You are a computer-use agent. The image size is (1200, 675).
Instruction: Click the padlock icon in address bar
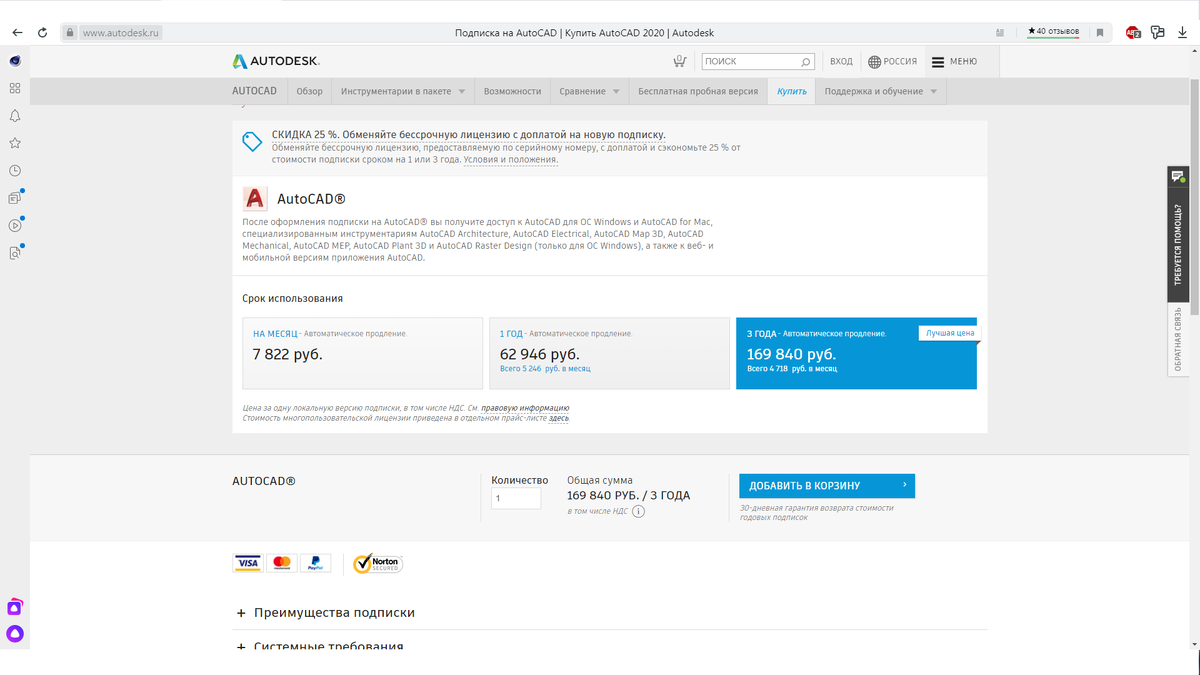(x=70, y=32)
